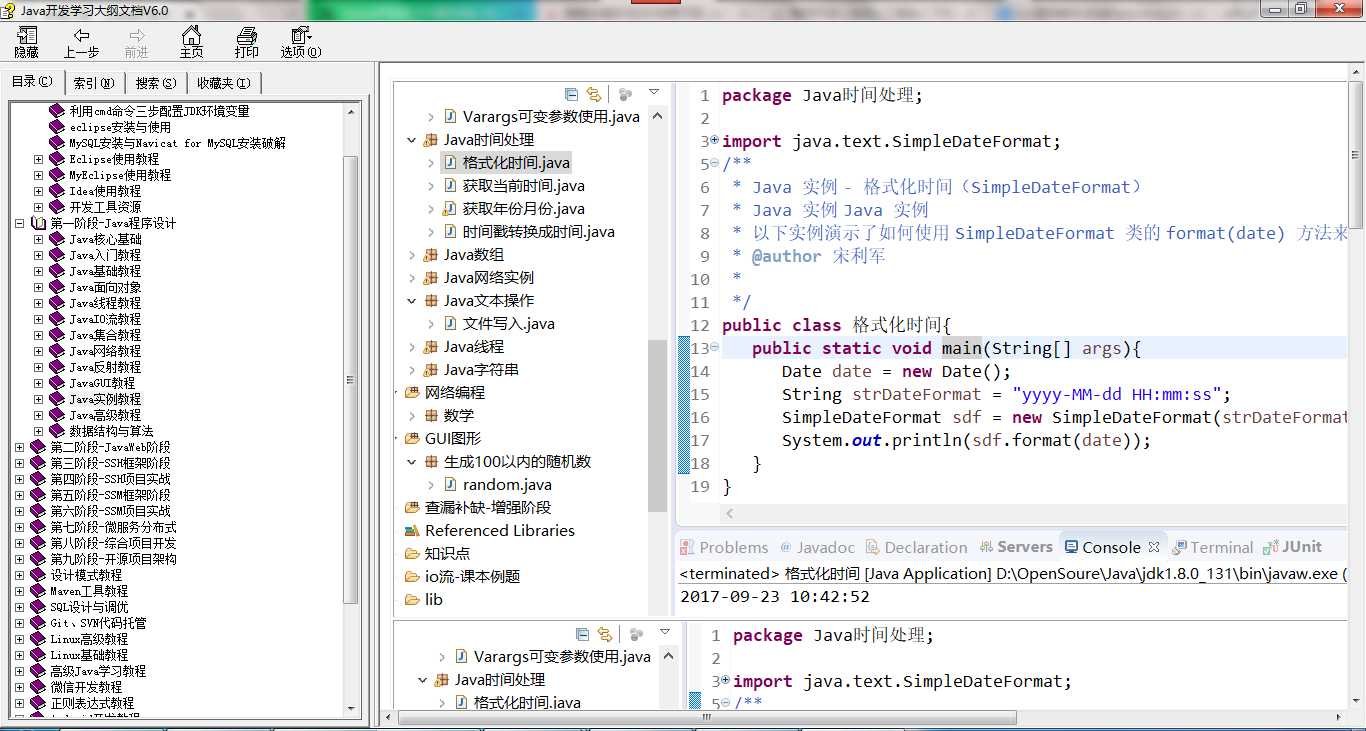The height and width of the screenshot is (731, 1366).
Task: Click the 隐藏 (Hide) toolbar icon
Action: click(26, 36)
